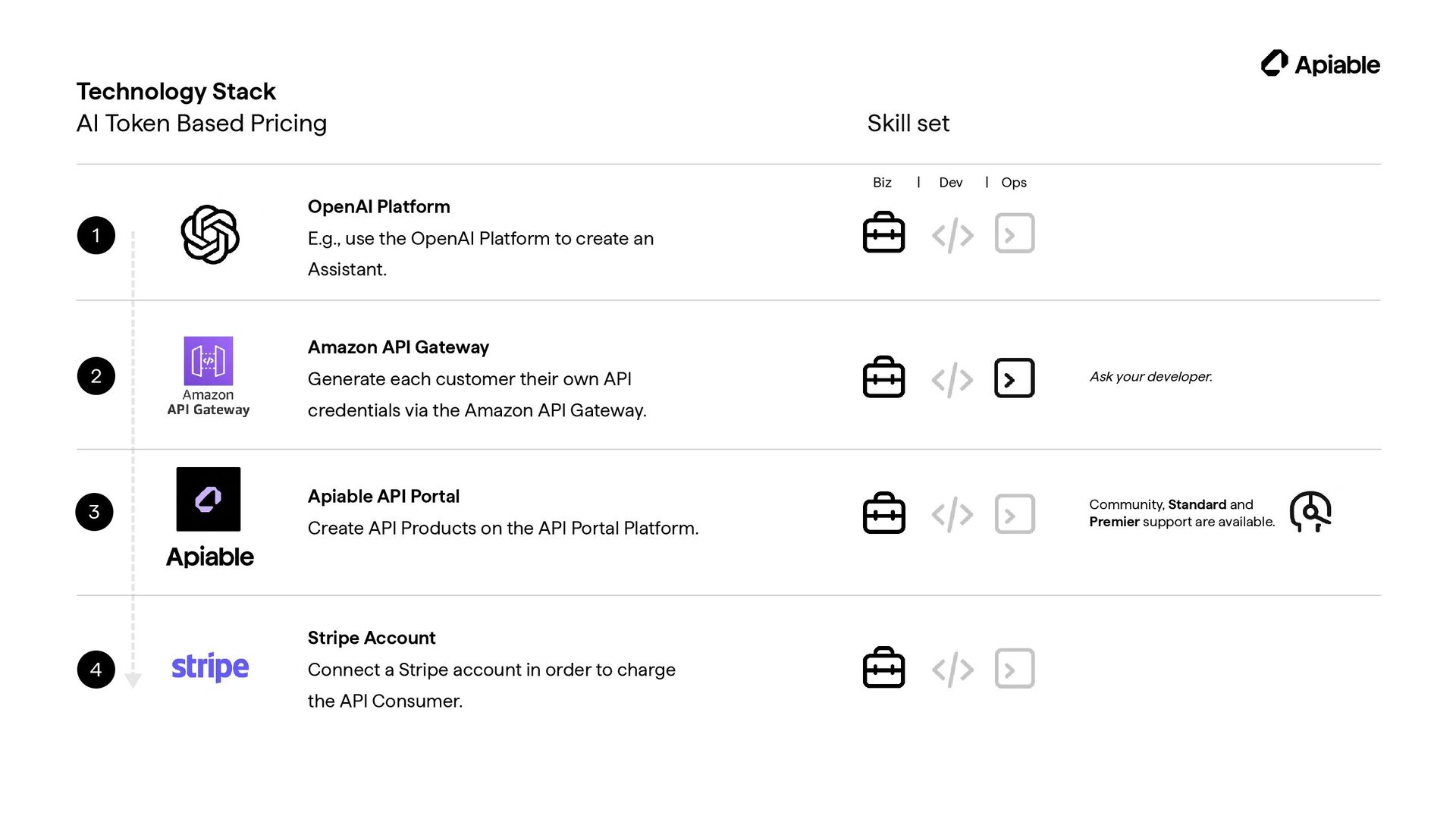The width and height of the screenshot is (1456, 819).
Task: Click the 'Ask your developer.' note
Action: coord(1150,377)
